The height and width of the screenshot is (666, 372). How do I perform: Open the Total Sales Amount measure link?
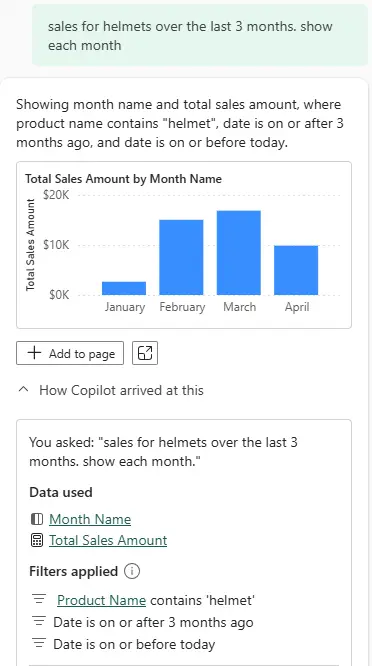(108, 540)
